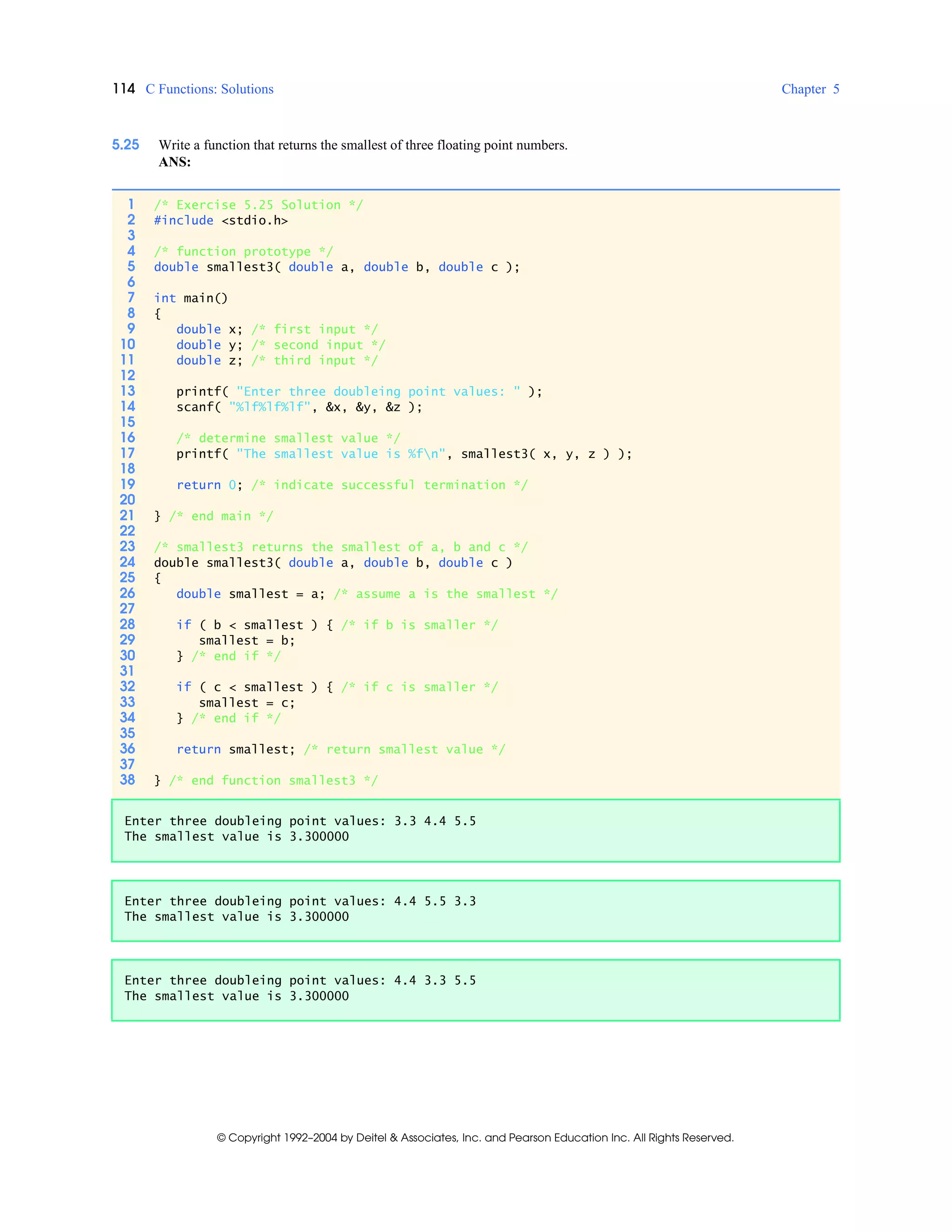Click 'if ( c < smallest )' line
Image resolution: width=952 pixels, height=1232 pixels.
(337, 687)
